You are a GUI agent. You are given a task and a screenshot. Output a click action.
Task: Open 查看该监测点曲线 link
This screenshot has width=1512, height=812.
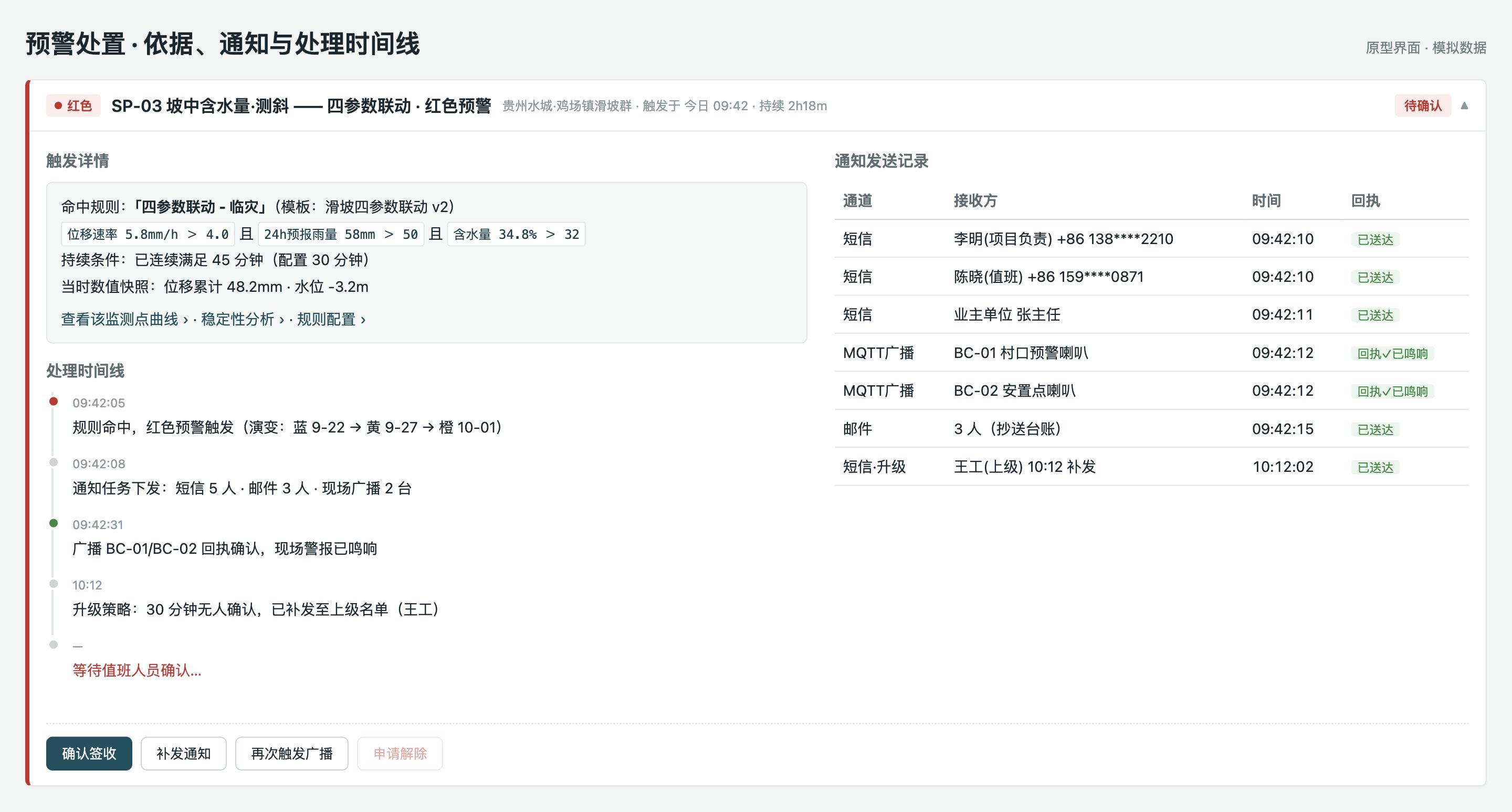click(125, 319)
